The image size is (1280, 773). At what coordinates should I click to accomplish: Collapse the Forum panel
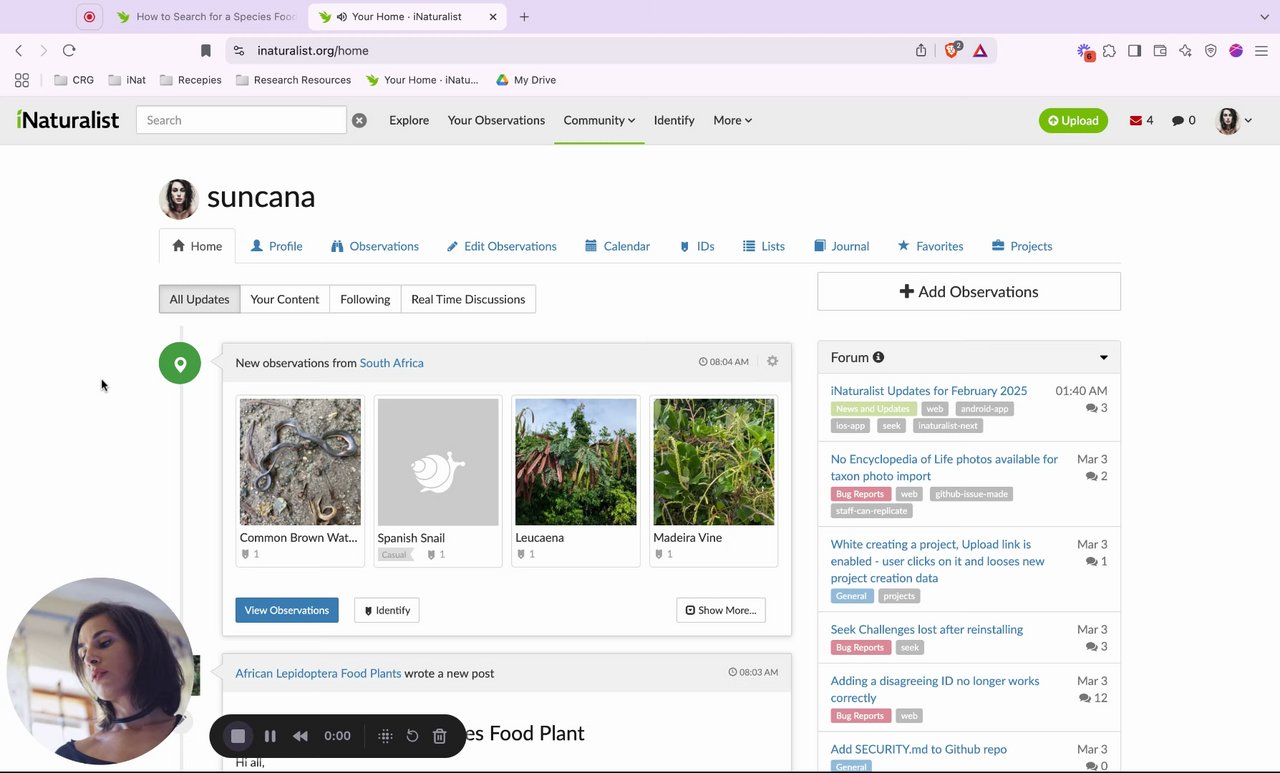[1104, 358]
